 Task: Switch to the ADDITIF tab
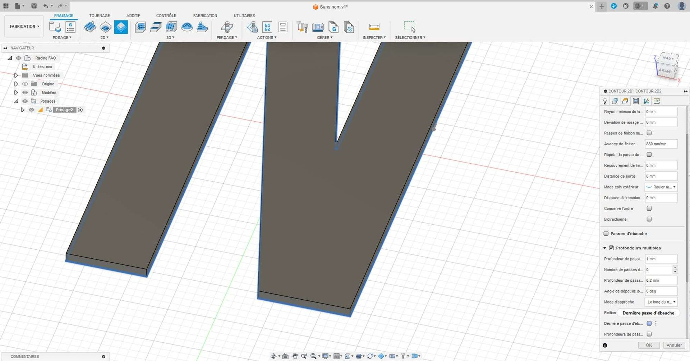(133, 15)
